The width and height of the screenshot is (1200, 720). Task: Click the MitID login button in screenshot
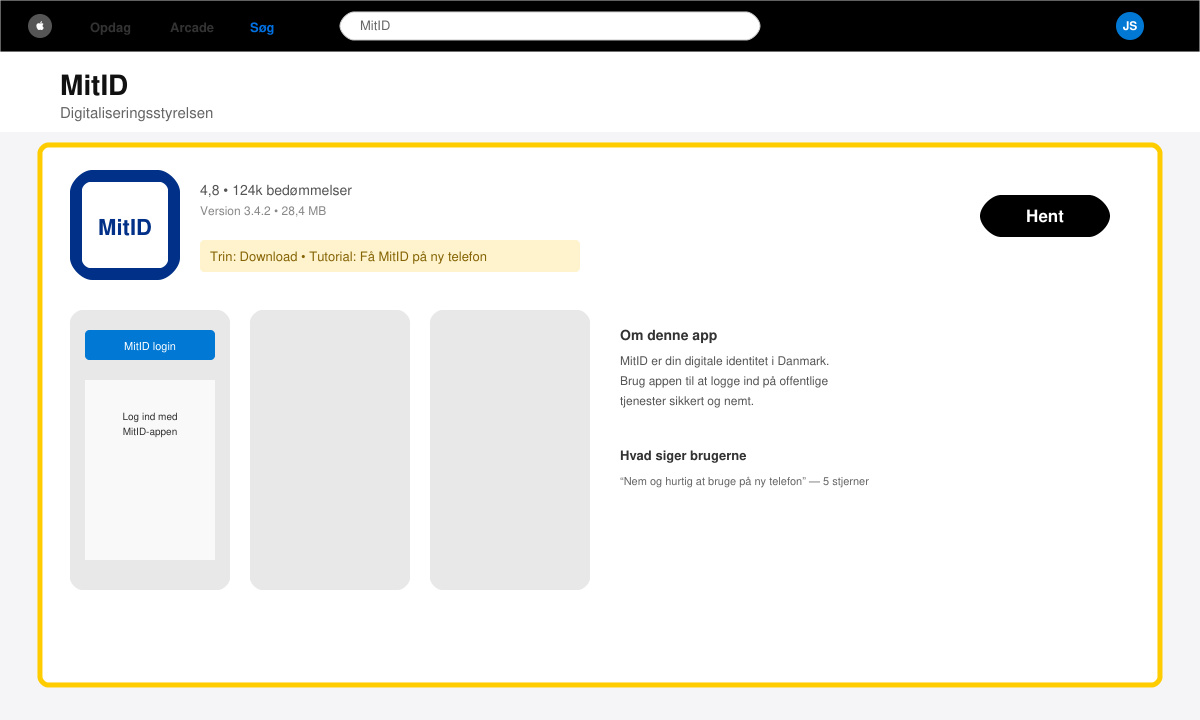150,345
